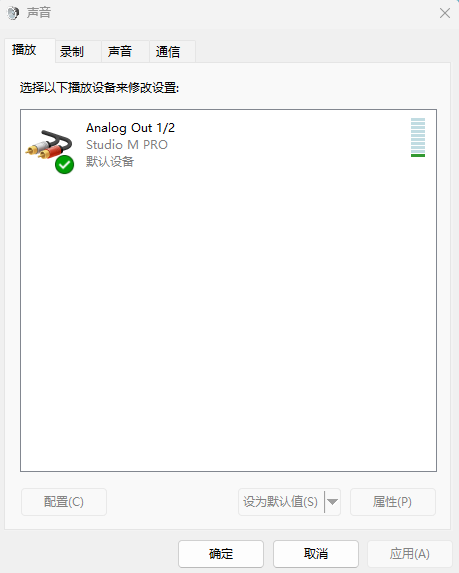Confirm with the 确定 button
Screen dimensions: 459x573
coord(221,554)
